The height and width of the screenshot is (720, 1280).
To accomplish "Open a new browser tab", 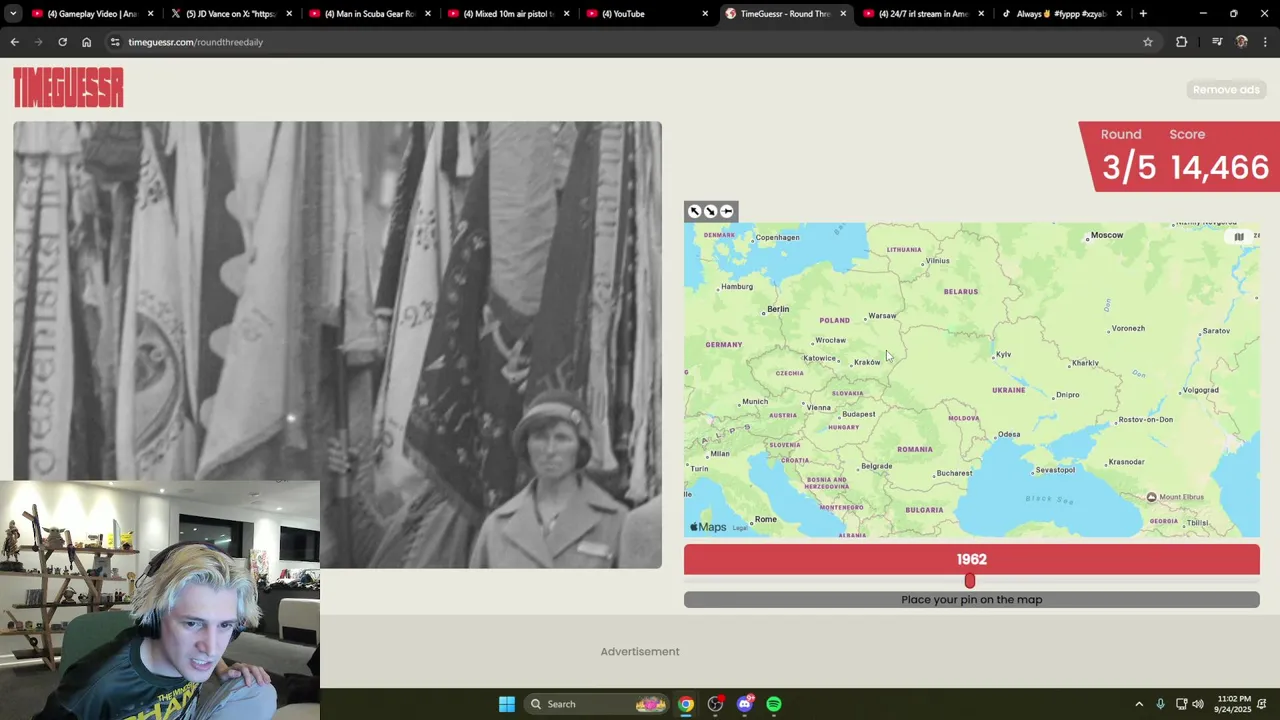I will click(x=1143, y=14).
